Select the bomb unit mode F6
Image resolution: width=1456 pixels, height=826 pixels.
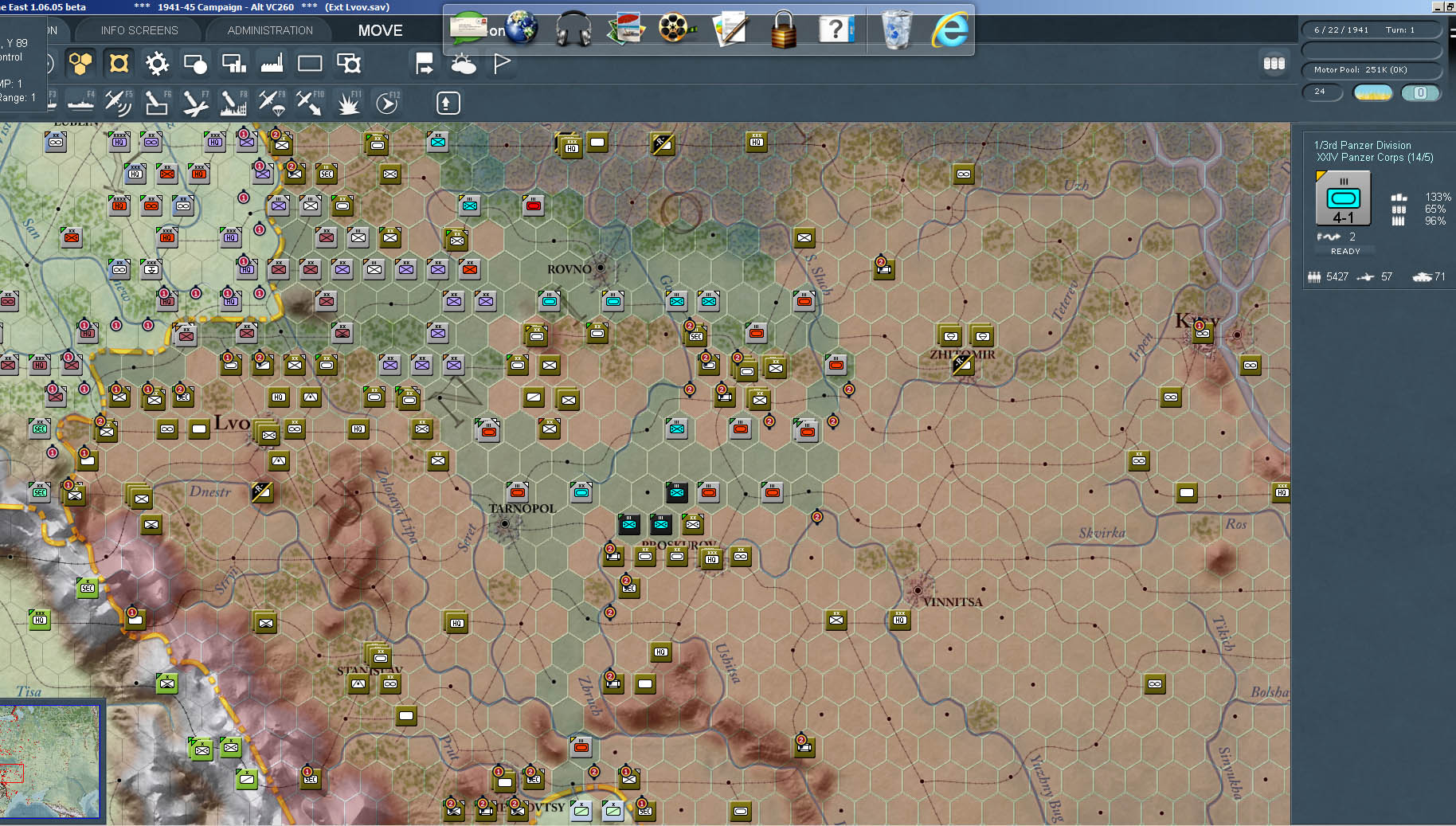[157, 103]
